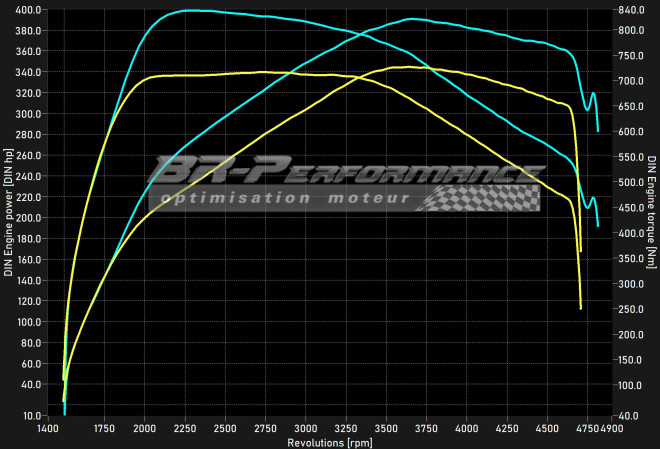The width and height of the screenshot is (660, 449).
Task: Select the 'DIN Engine torque [Nm]' axis title
Action: [651, 213]
